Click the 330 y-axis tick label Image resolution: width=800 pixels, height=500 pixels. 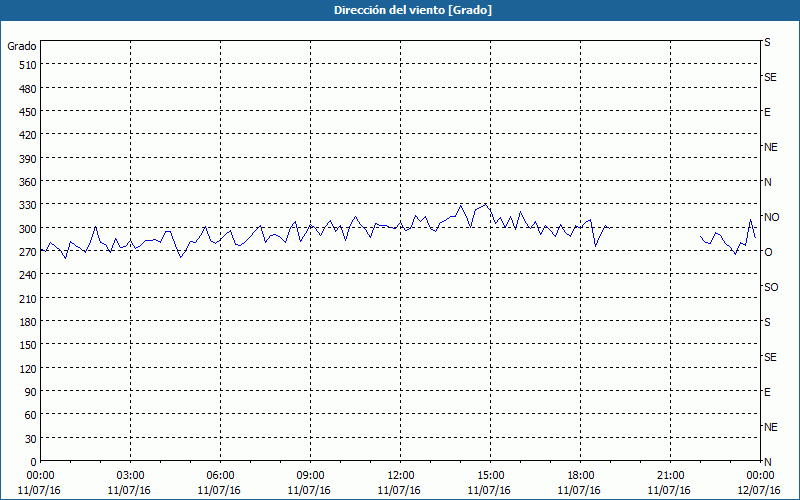point(29,205)
